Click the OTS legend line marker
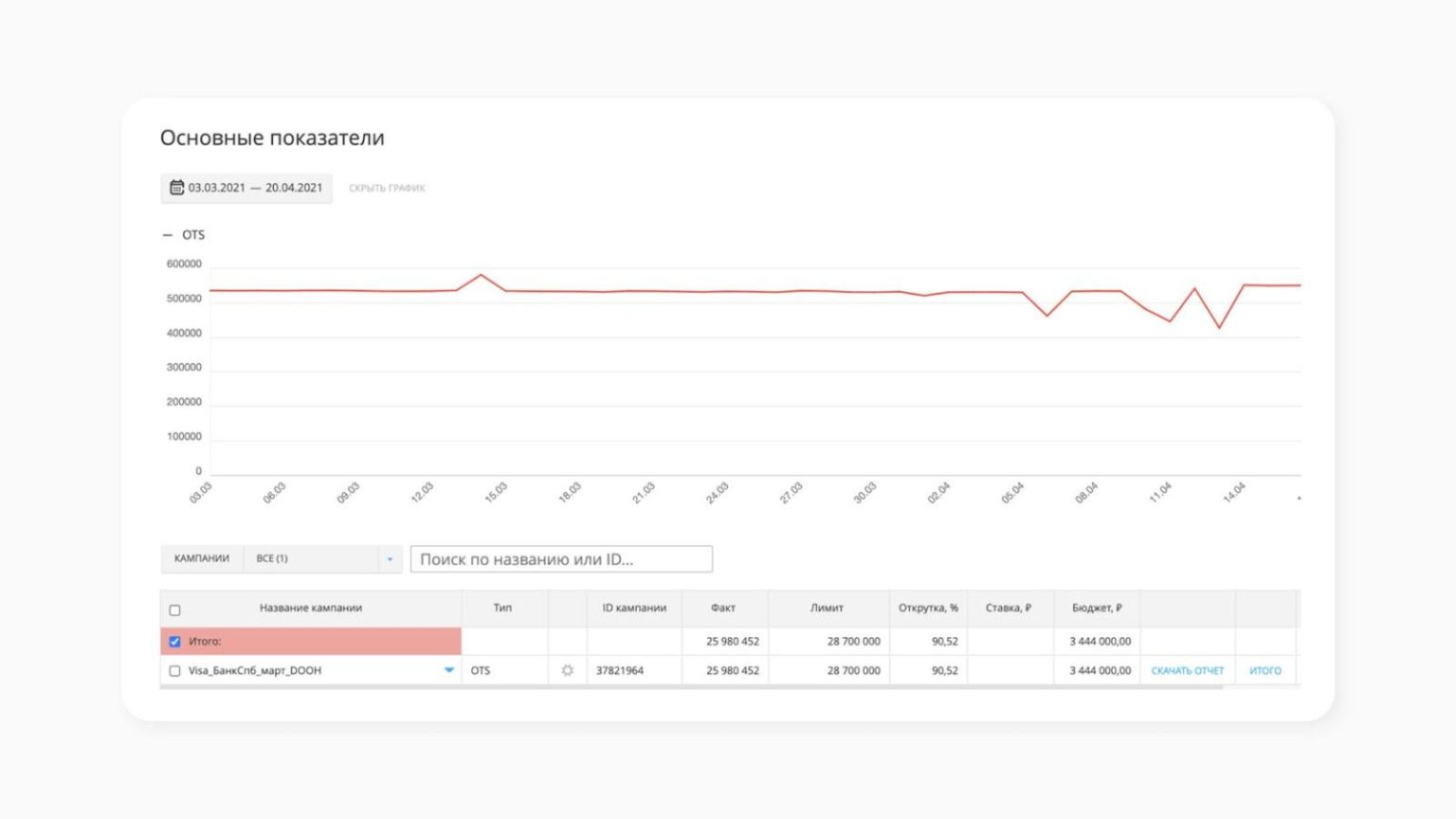The height and width of the screenshot is (819, 1456). pos(168,235)
